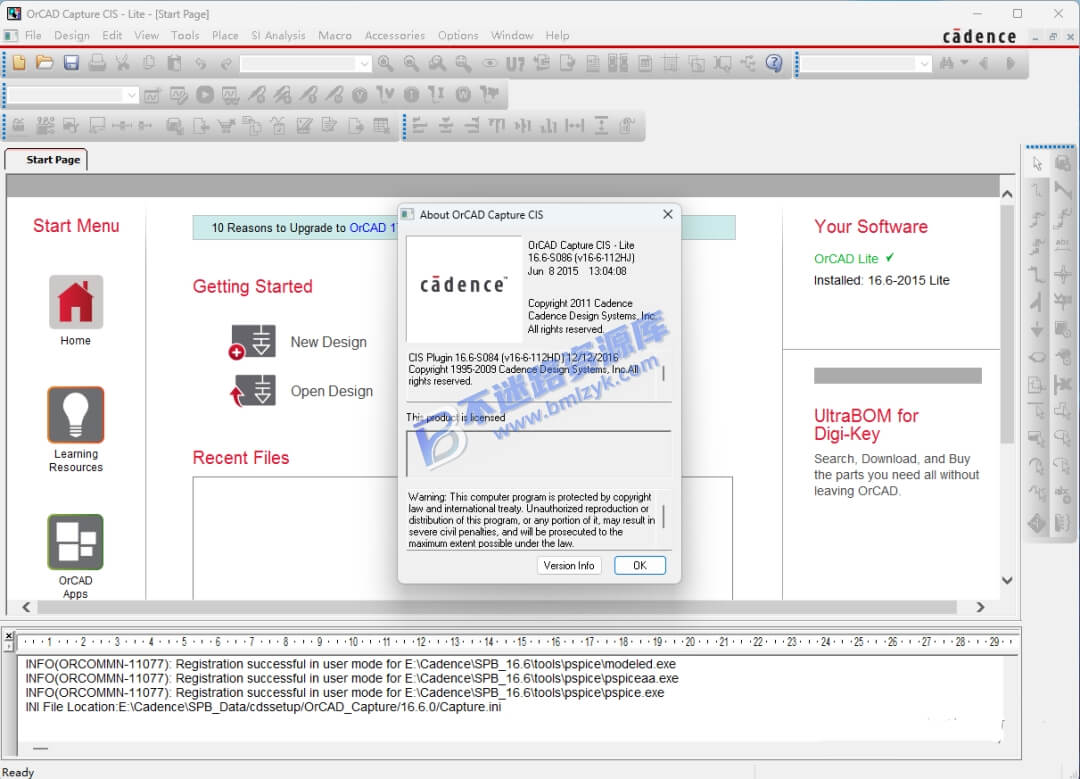The width and height of the screenshot is (1080, 779).
Task: Click the UltraBOM for Digi-Key heading
Action: (x=866, y=424)
